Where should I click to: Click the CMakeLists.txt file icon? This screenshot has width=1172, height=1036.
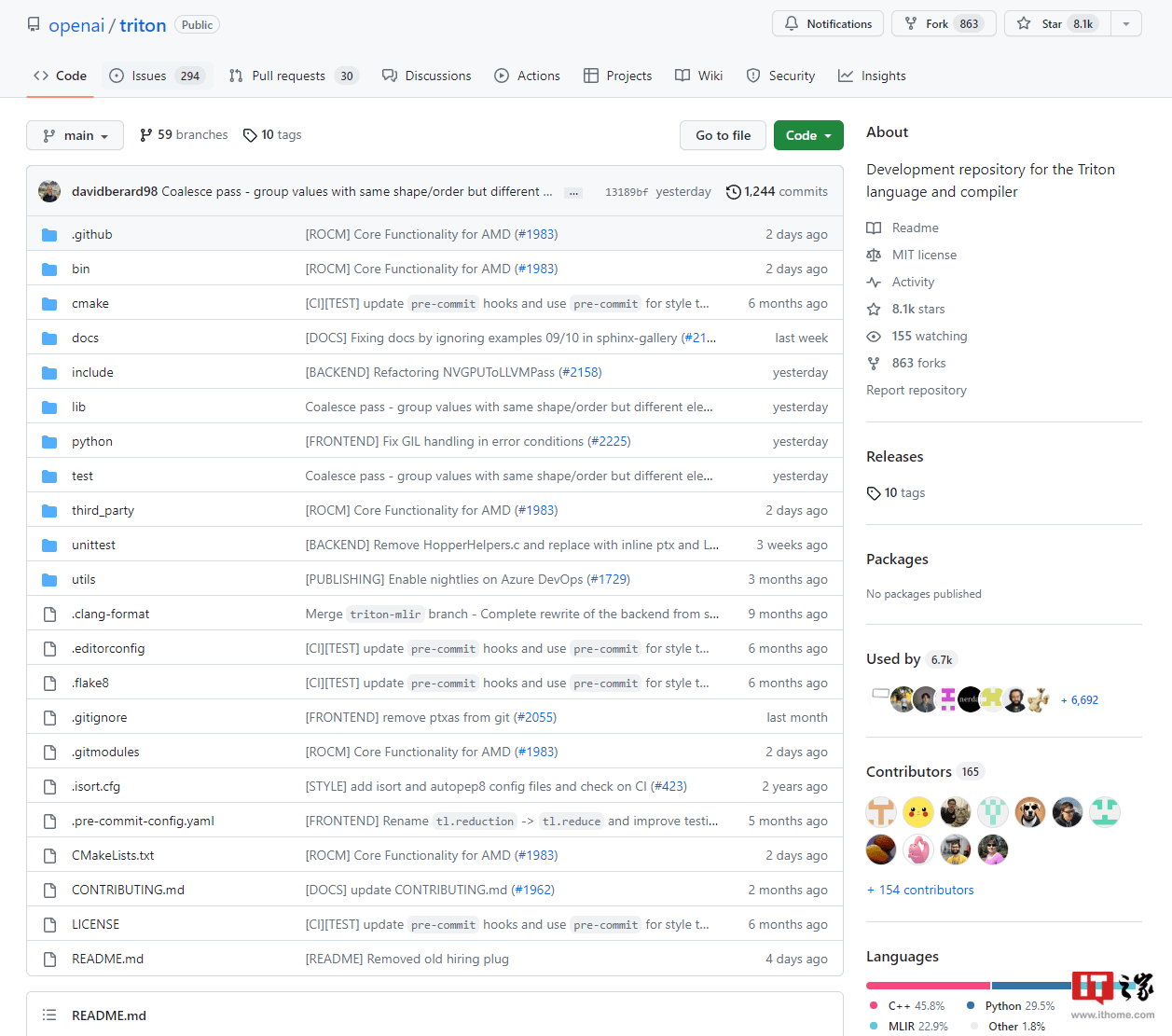point(49,855)
